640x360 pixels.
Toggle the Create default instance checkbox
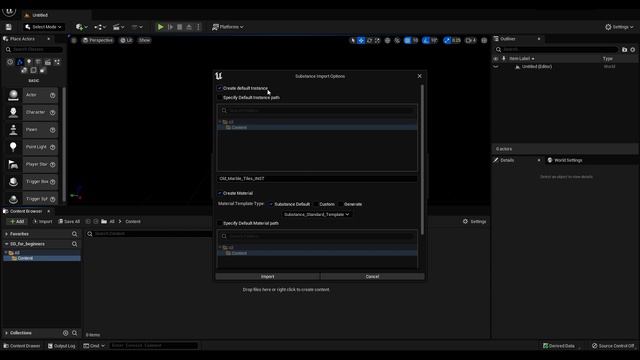point(220,88)
